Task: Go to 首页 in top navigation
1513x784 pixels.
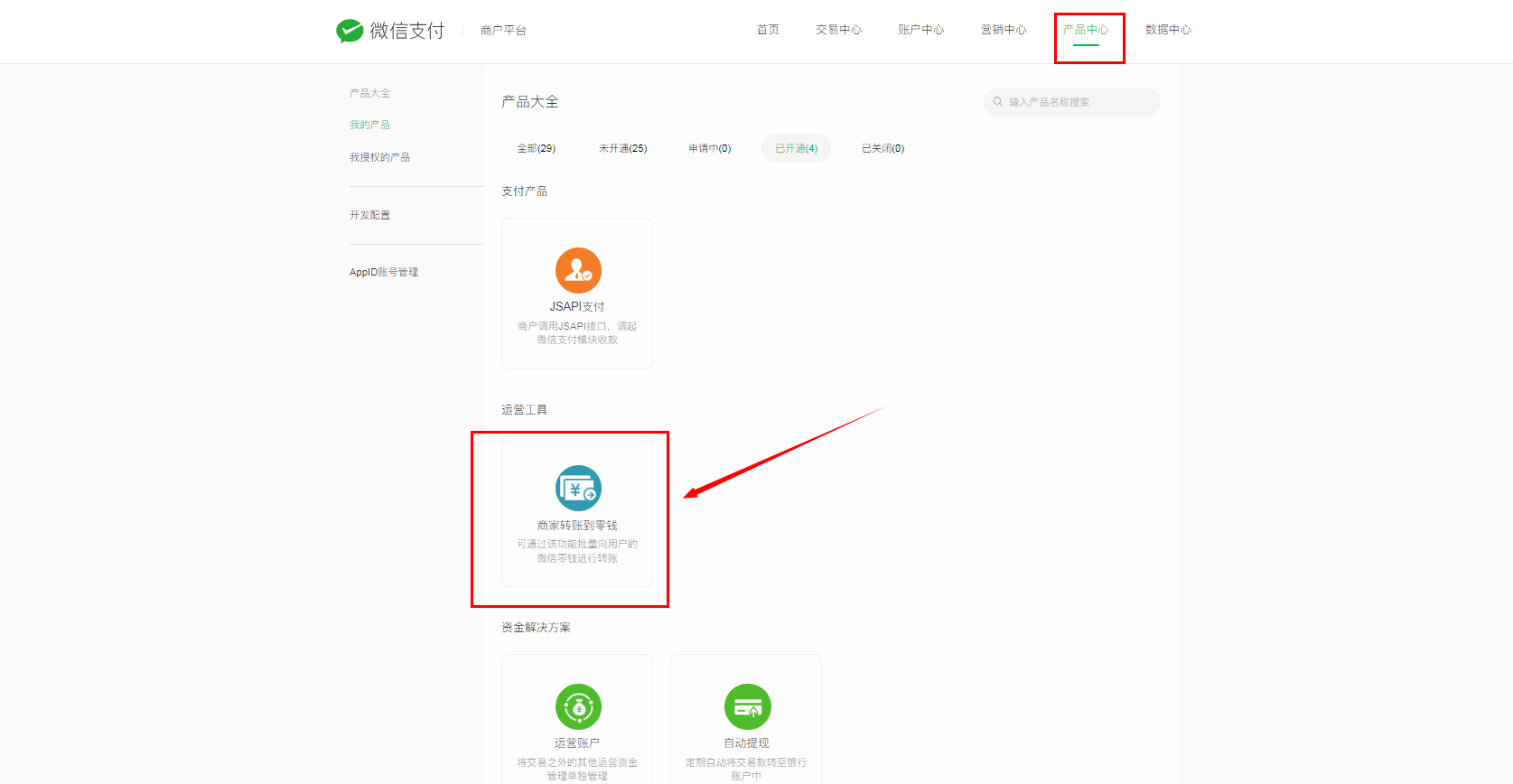Action: tap(768, 30)
